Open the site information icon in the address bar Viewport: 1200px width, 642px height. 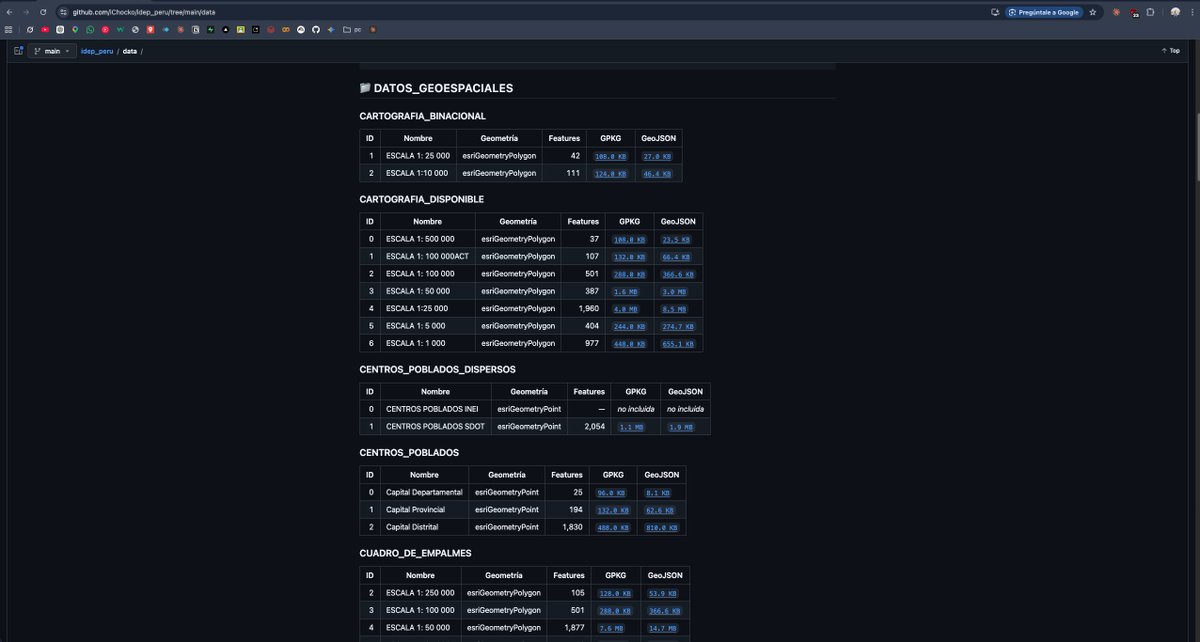(x=63, y=12)
